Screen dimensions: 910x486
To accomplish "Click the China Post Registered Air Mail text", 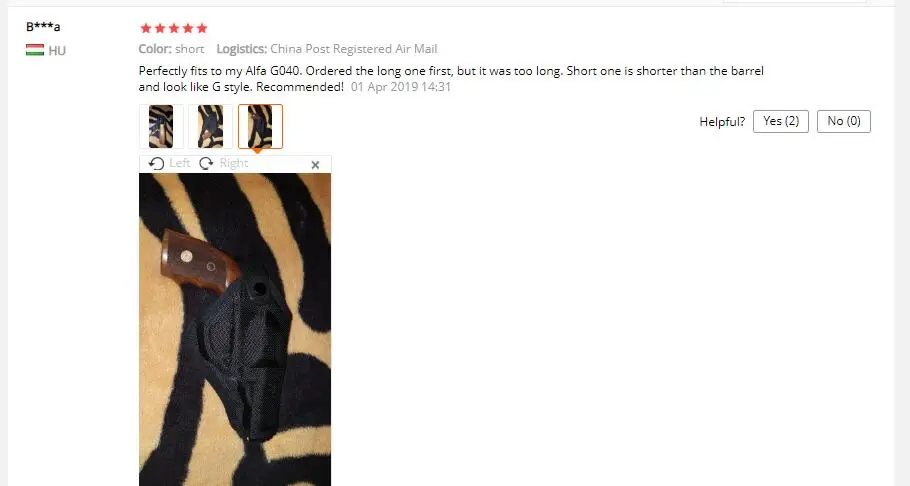I will point(353,49).
